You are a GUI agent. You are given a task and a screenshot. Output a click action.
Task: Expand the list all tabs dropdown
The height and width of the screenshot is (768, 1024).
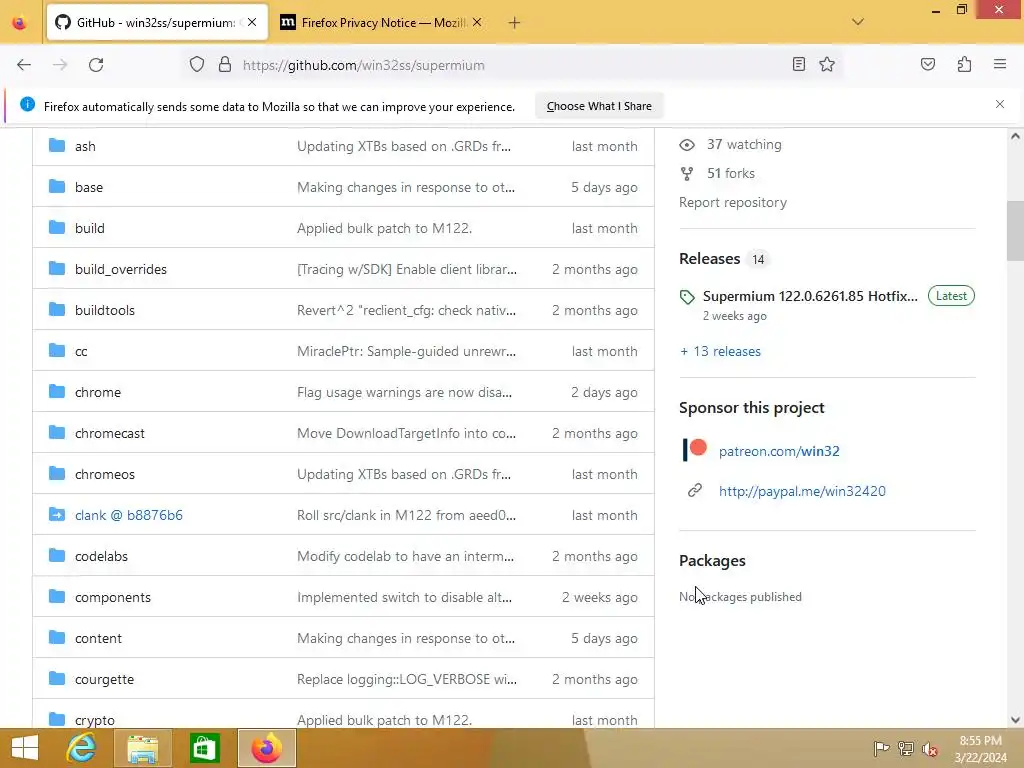[858, 22]
